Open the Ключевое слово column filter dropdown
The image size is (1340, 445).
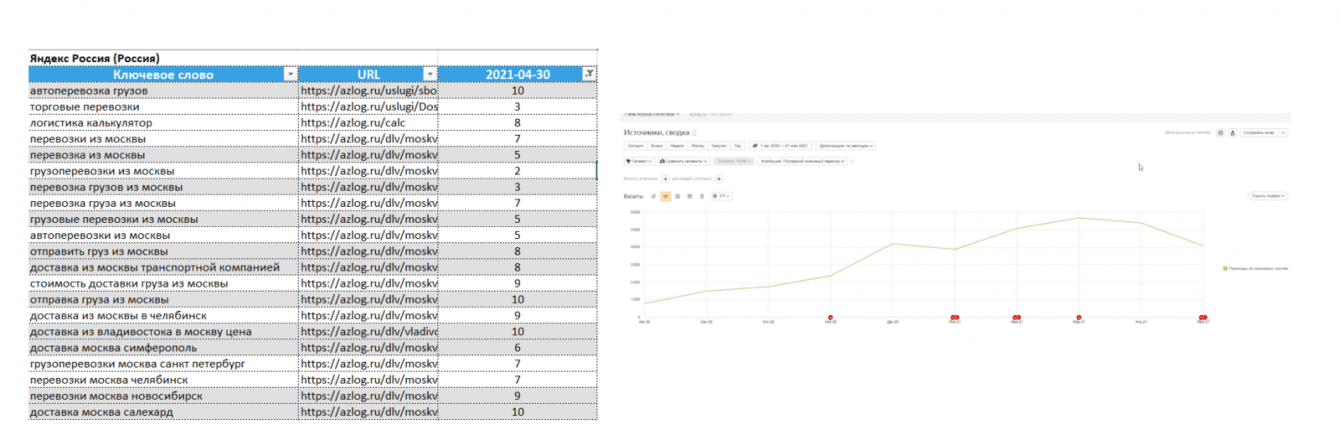coord(290,74)
